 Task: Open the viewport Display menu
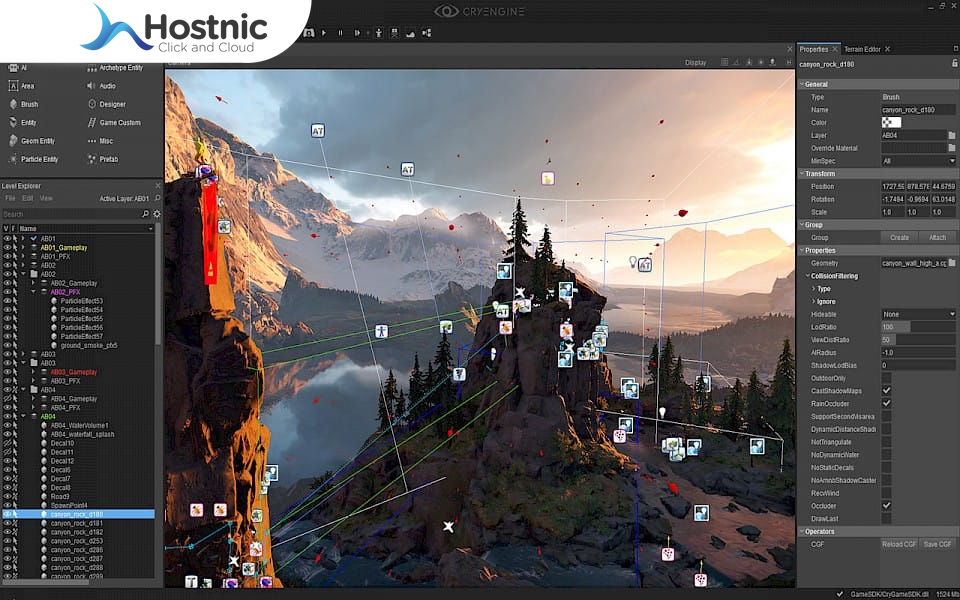click(696, 62)
